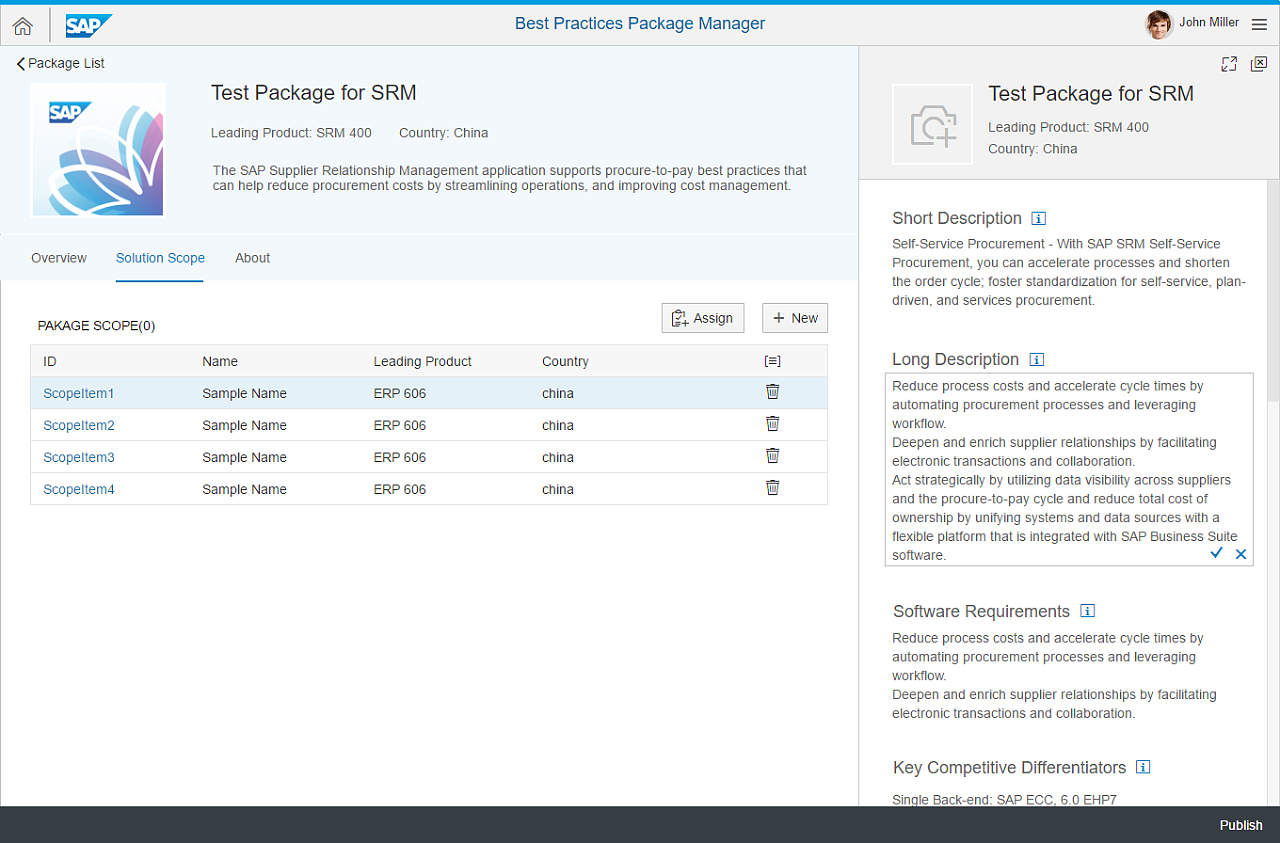Switch to the Overview tab
This screenshot has height=843, width=1280.
tap(59, 258)
